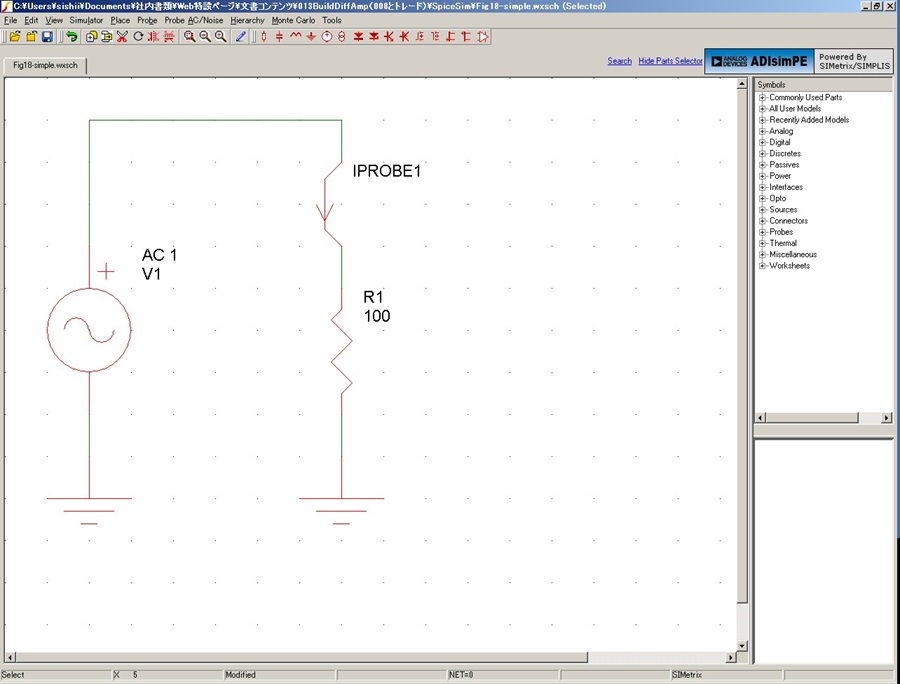Click the red scissors Cut icon

[122, 37]
